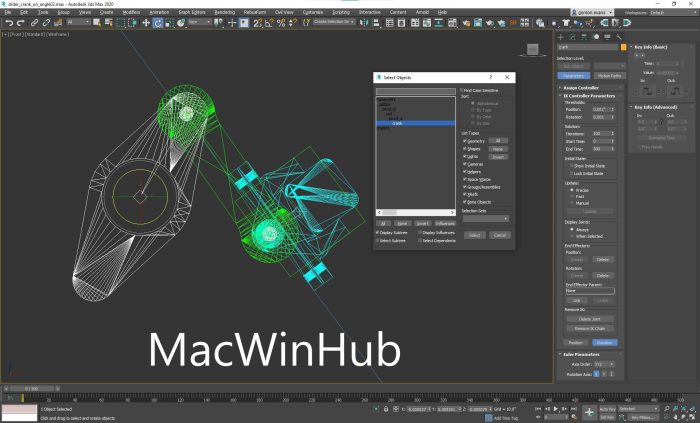The width and height of the screenshot is (700, 423).
Task: Select the Select and Rotate tool
Action: point(158,23)
